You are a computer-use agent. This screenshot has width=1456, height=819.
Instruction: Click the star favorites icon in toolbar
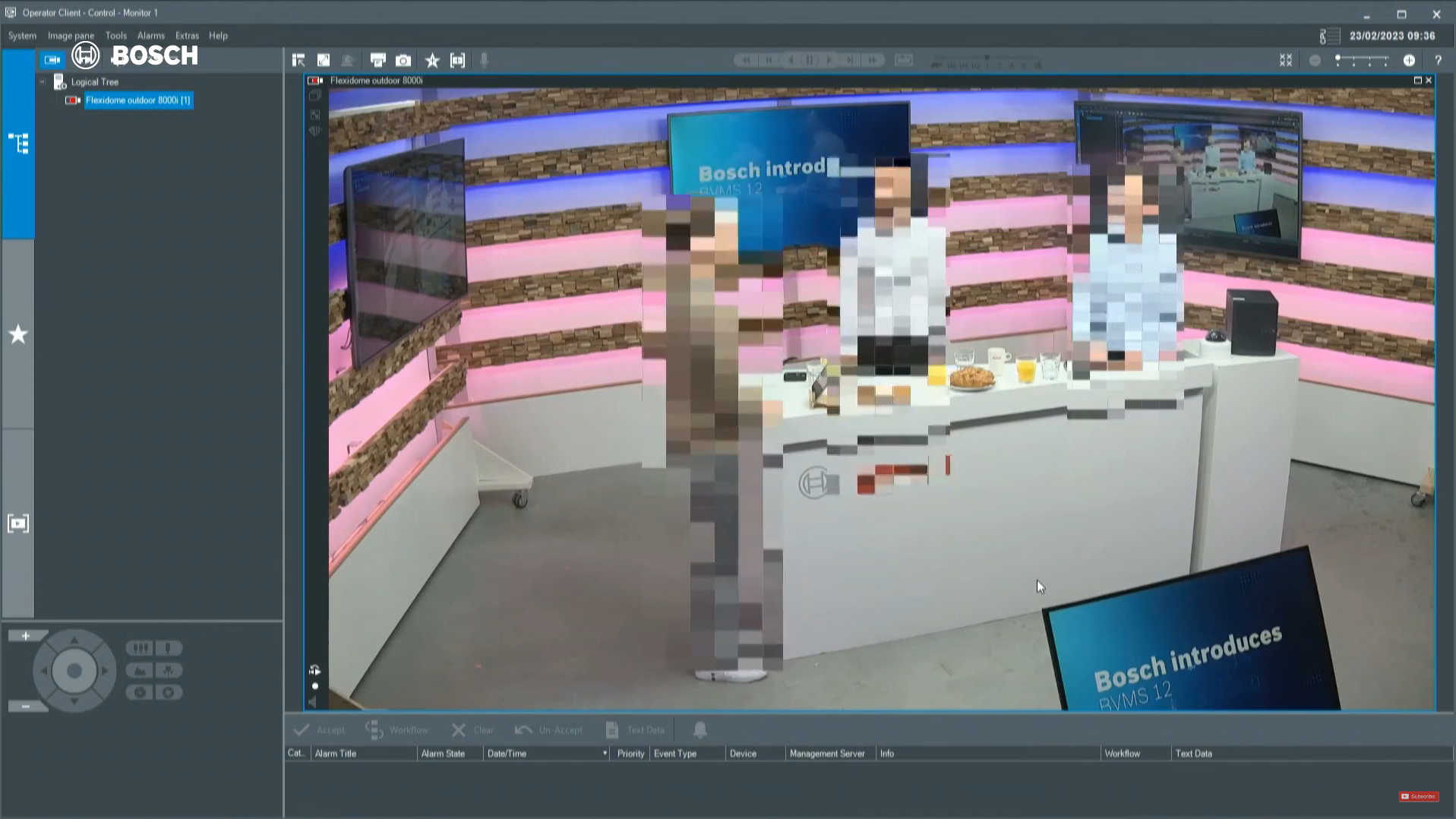click(x=432, y=61)
